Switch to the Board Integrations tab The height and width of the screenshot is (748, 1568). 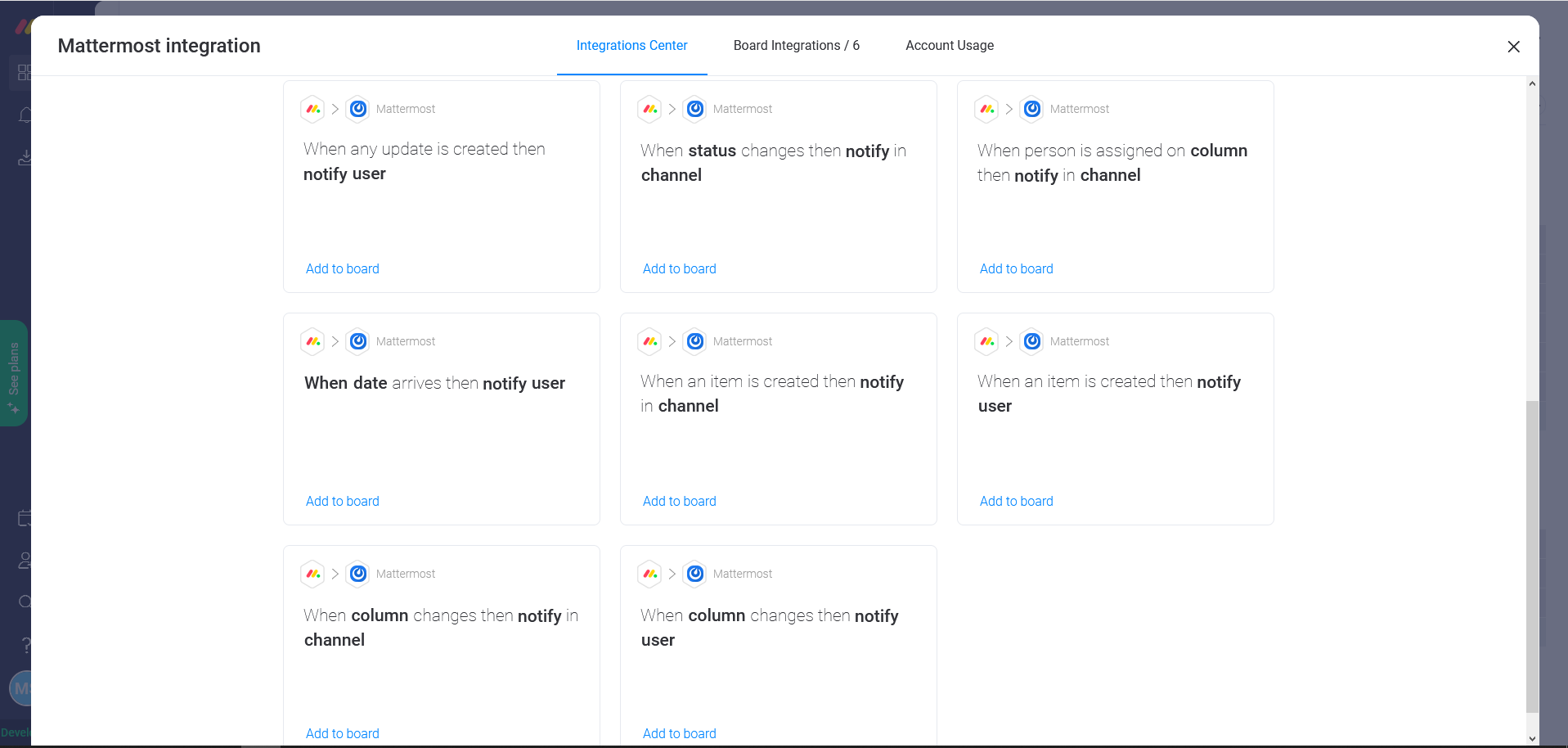pyautogui.click(x=796, y=46)
